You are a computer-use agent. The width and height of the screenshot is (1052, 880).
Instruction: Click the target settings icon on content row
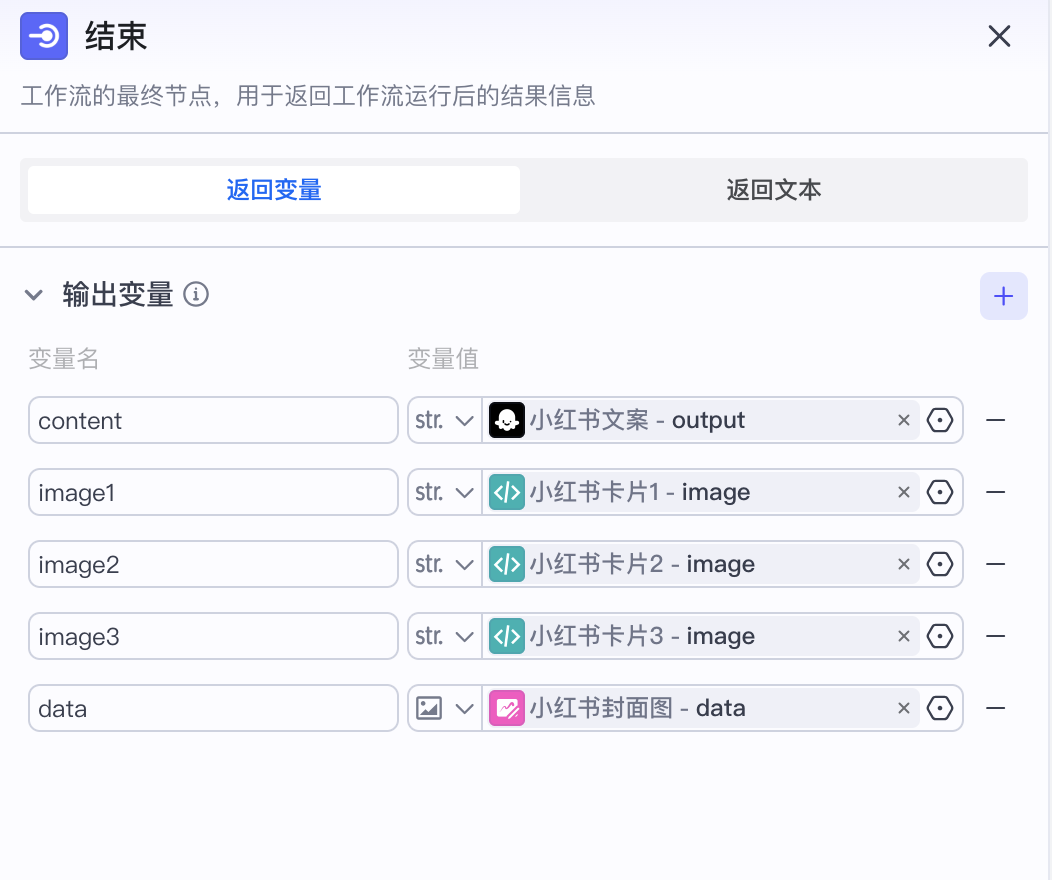click(940, 420)
